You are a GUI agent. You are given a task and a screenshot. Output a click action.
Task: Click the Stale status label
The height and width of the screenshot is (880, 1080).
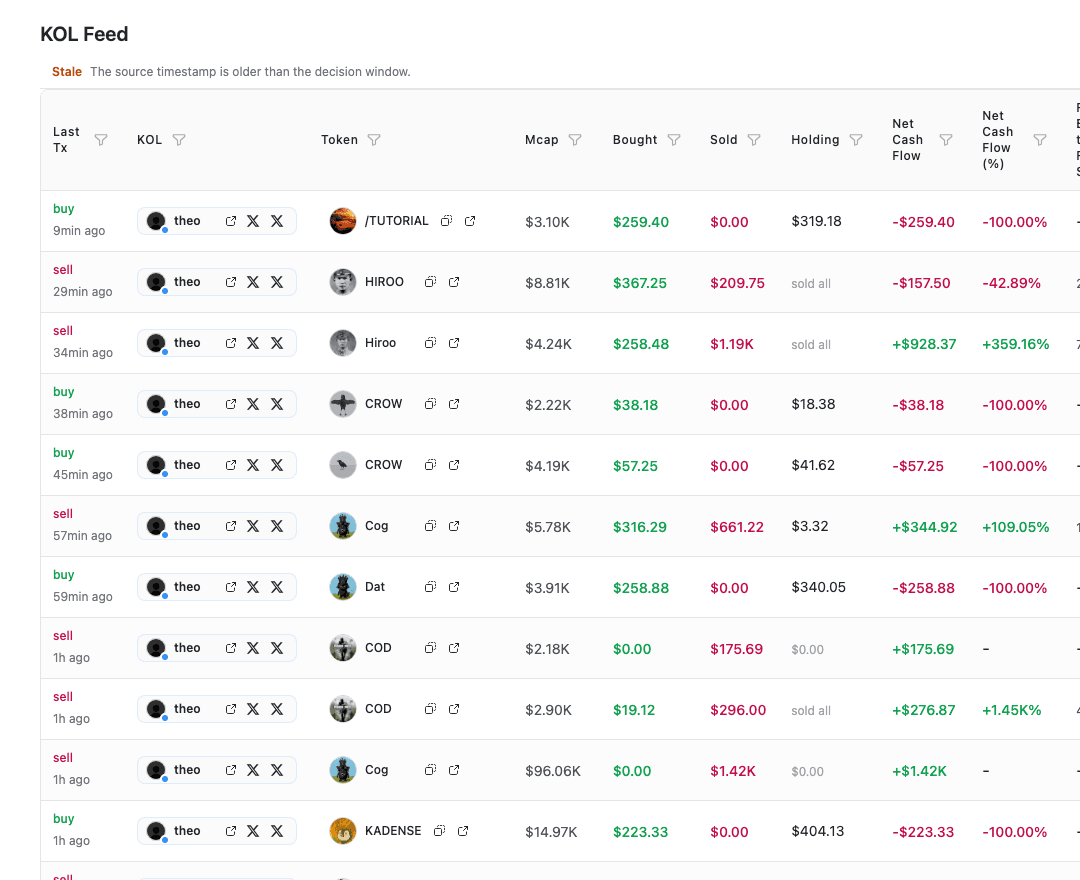pyautogui.click(x=67, y=72)
